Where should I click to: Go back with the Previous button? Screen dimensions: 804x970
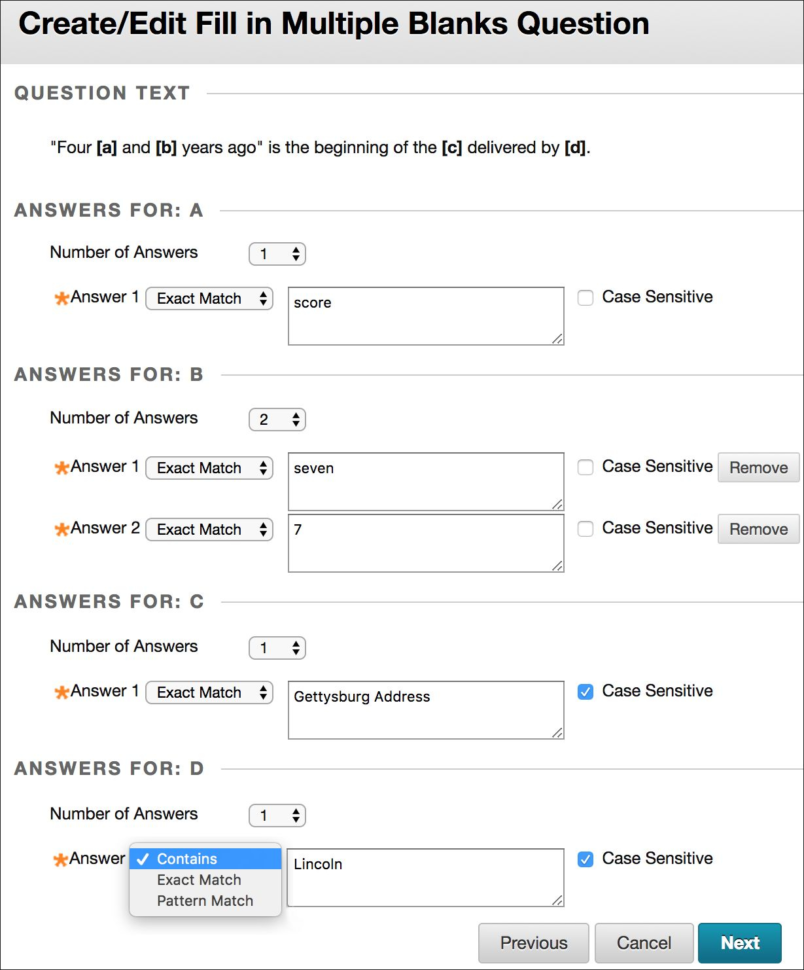pos(533,943)
